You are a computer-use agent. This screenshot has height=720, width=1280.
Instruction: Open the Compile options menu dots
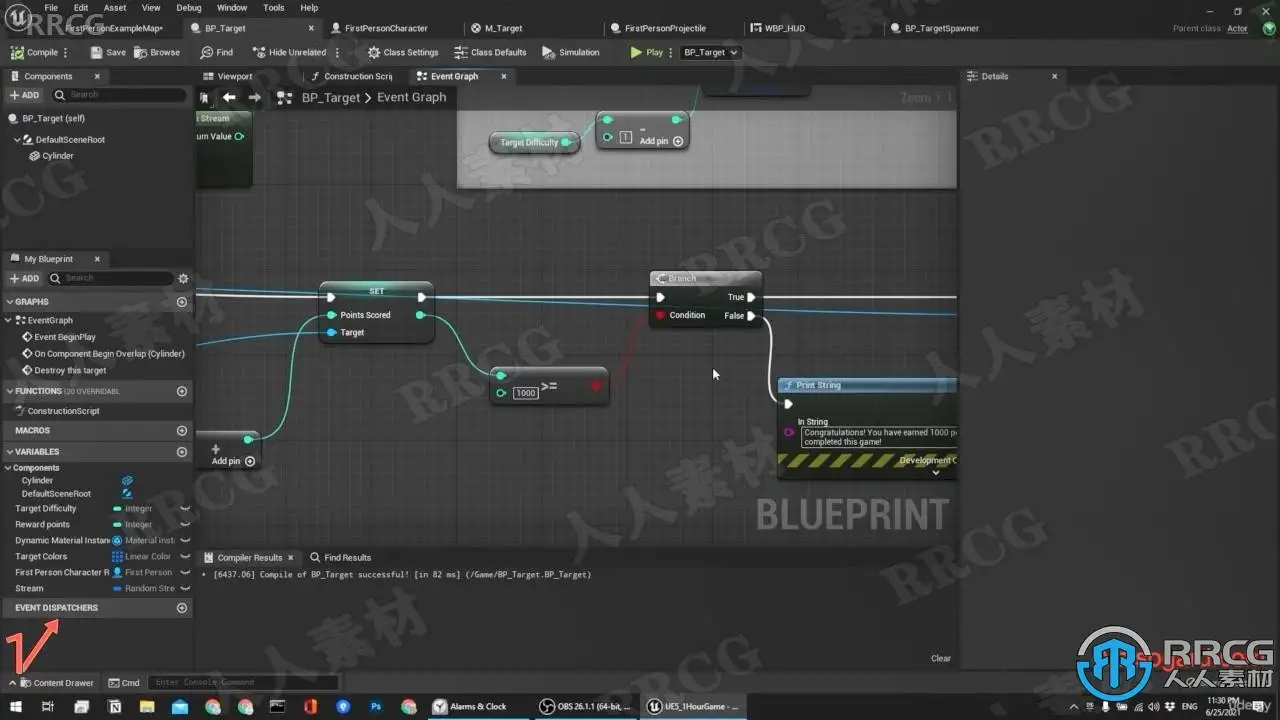(x=66, y=52)
